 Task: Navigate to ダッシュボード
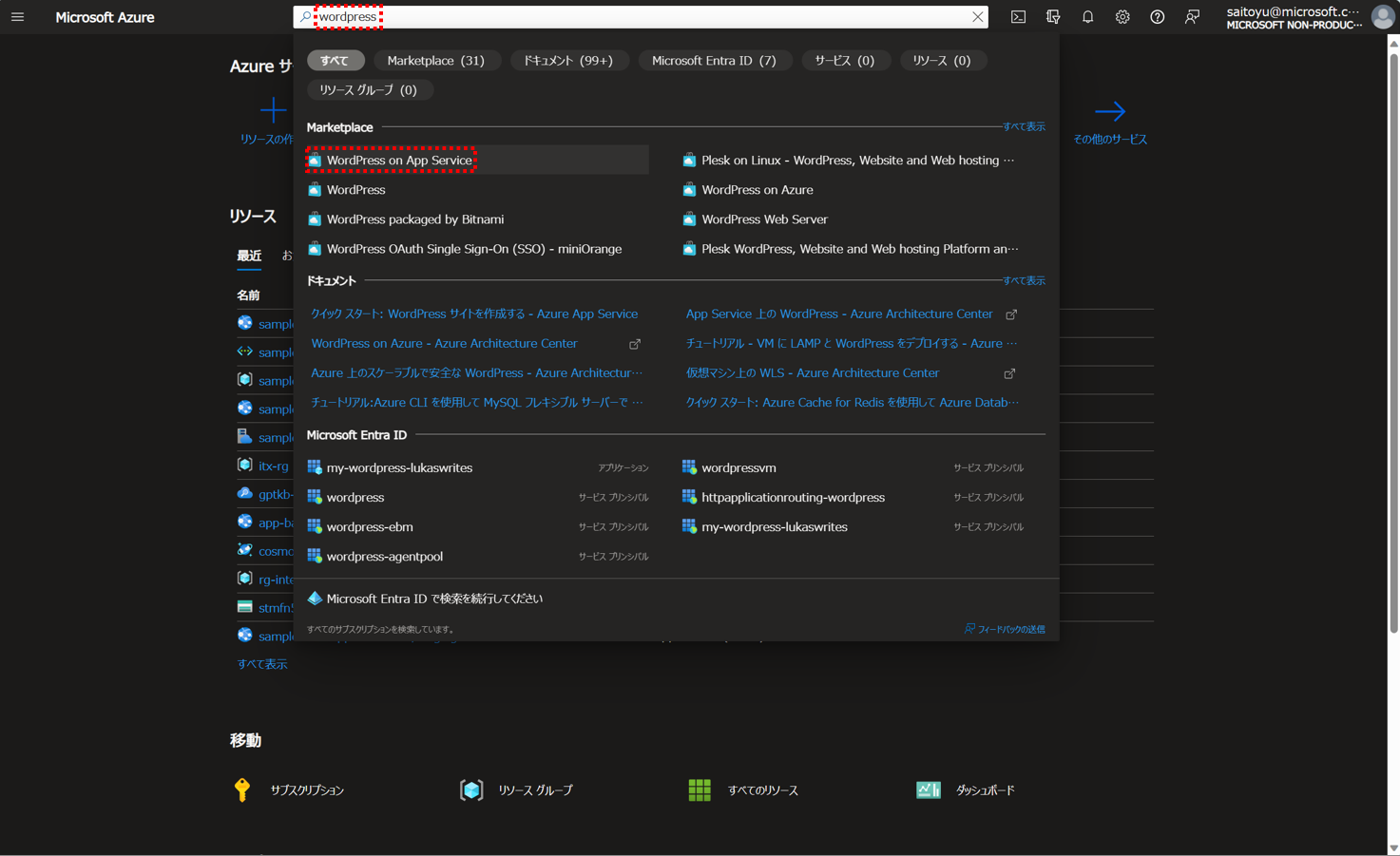pyautogui.click(x=984, y=789)
